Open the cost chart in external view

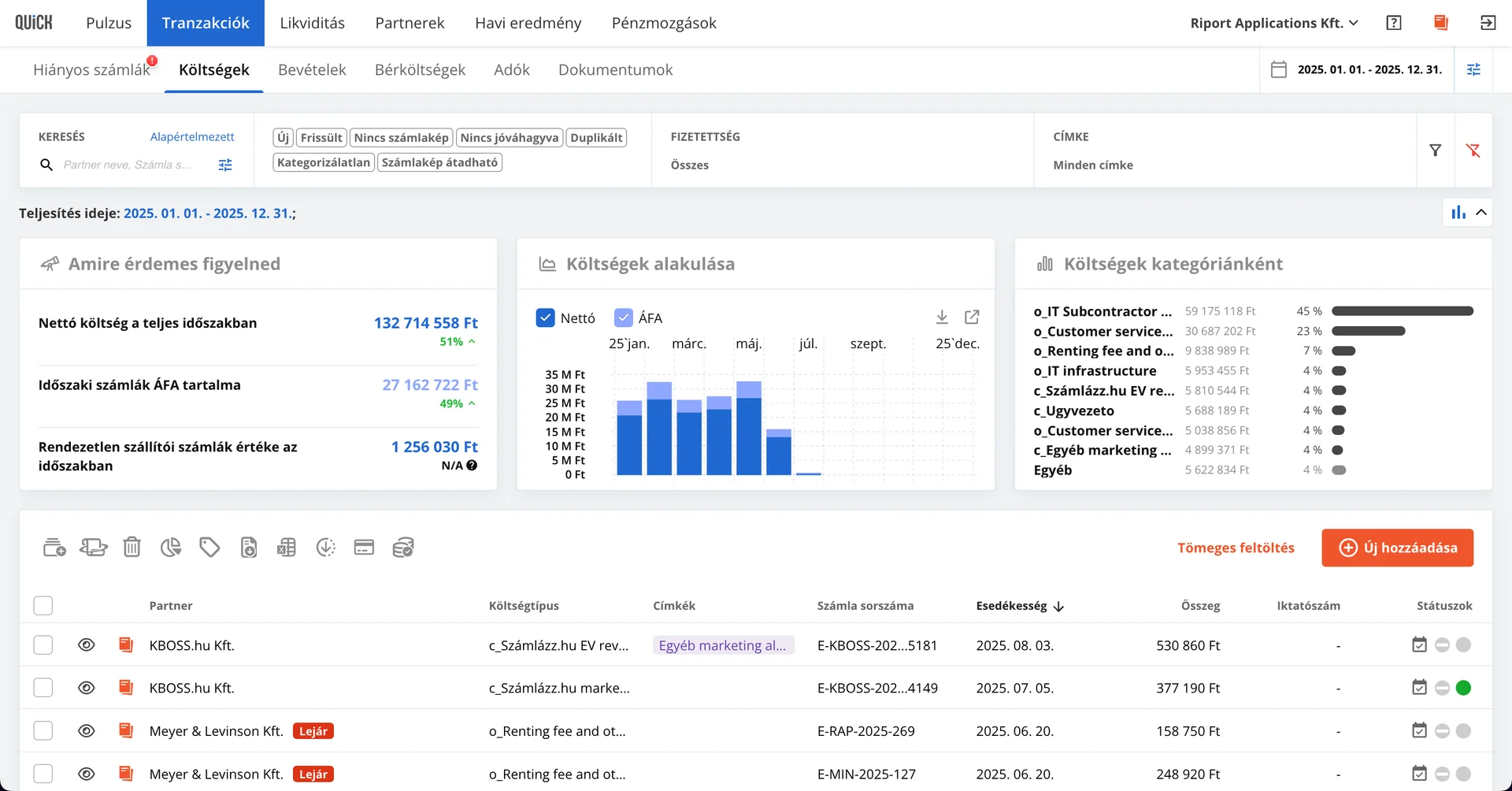tap(972, 317)
